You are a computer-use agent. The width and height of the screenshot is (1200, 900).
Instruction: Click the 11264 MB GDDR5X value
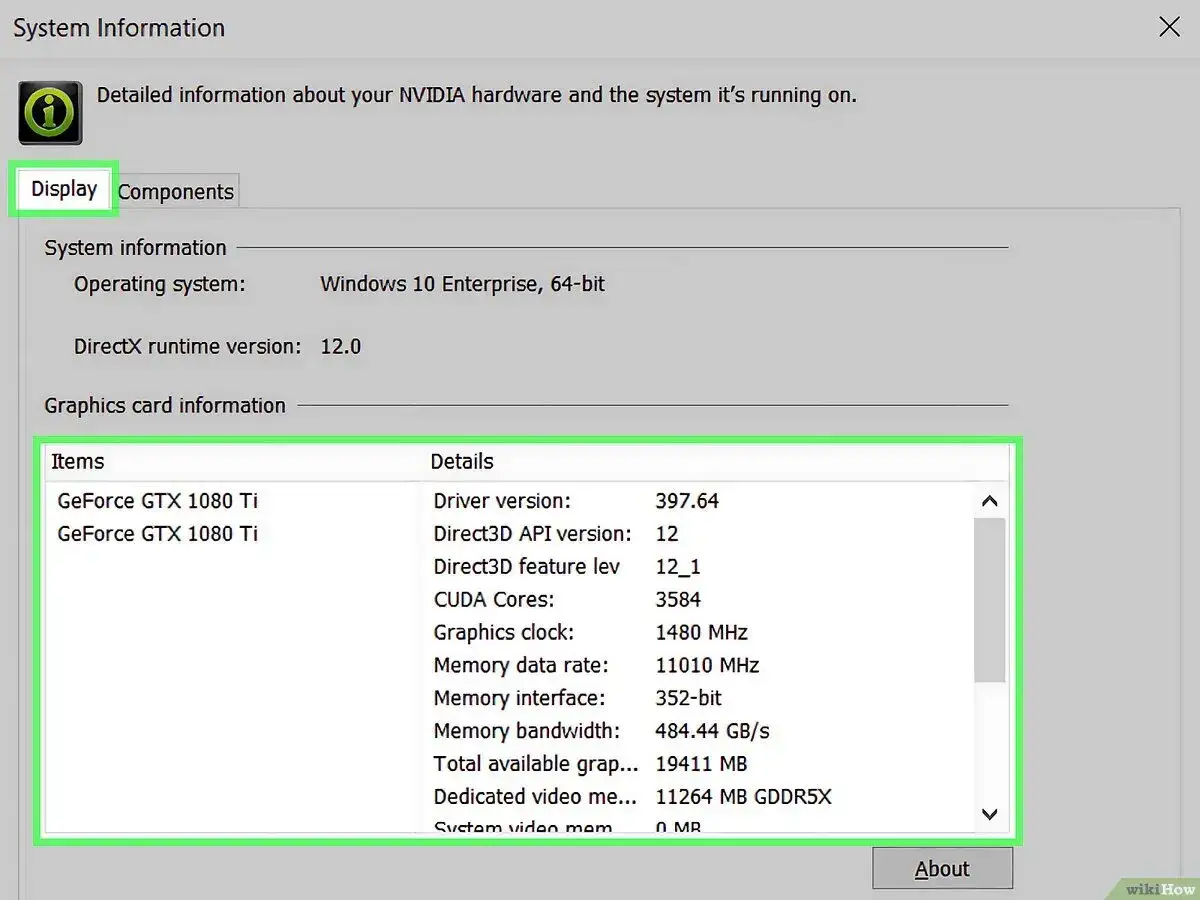click(743, 797)
